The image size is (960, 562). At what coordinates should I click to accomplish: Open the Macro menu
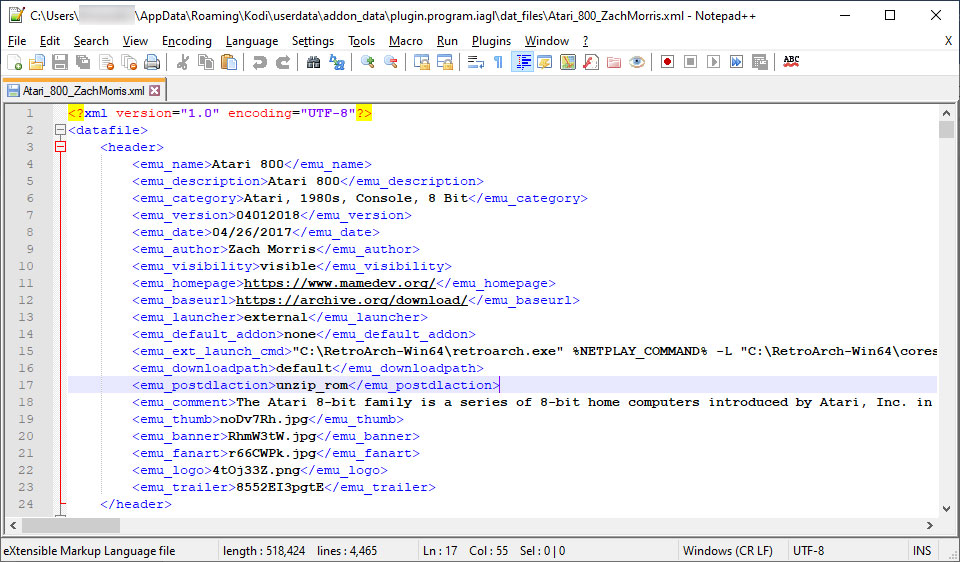405,41
